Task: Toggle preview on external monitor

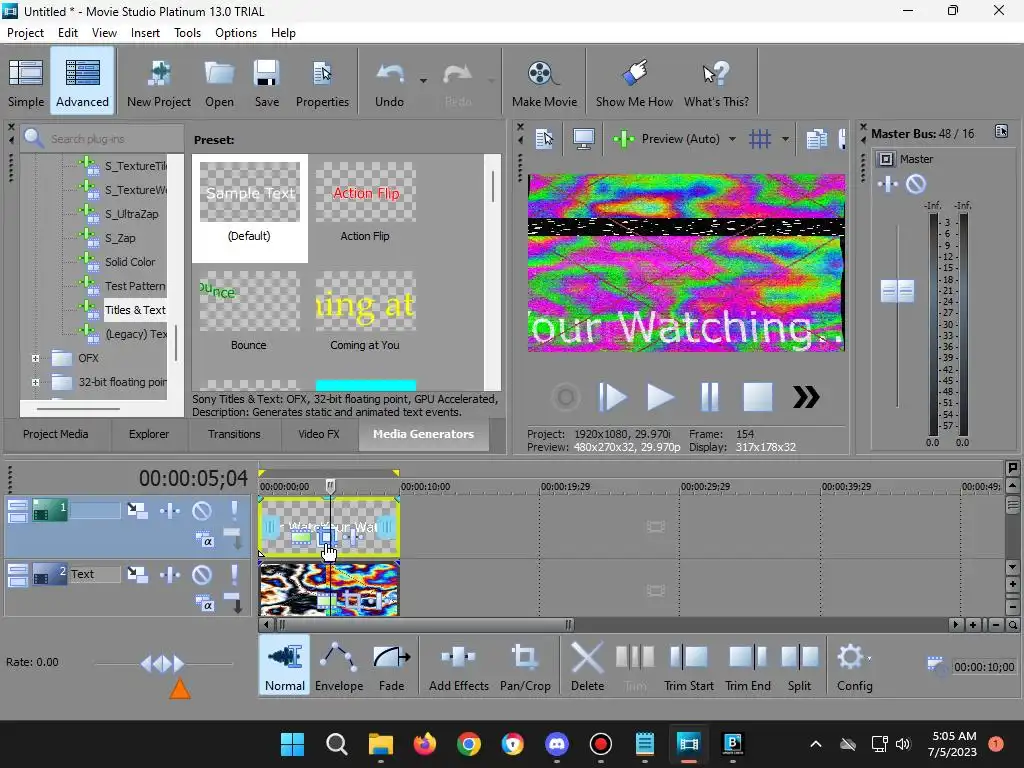Action: [583, 138]
